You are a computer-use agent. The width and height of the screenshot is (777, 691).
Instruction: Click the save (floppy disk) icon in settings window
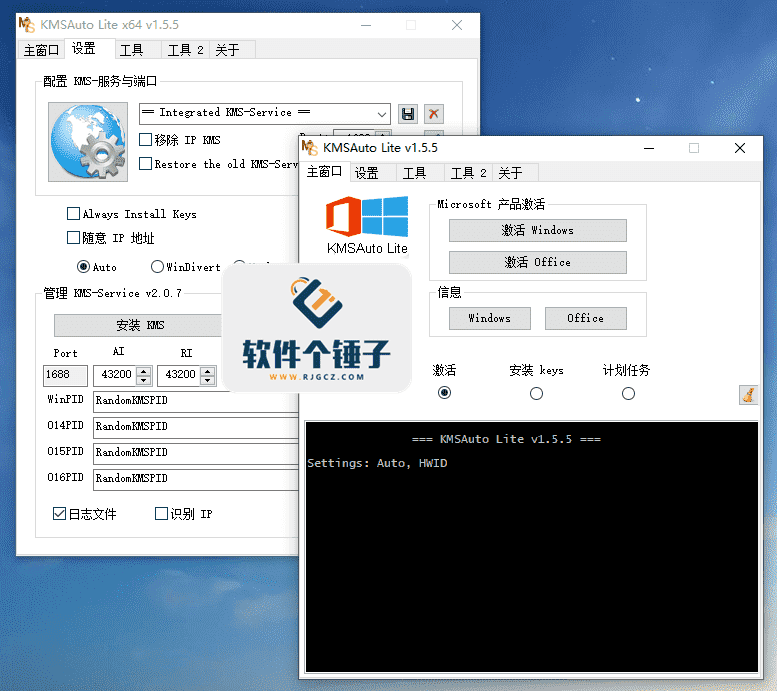point(408,114)
